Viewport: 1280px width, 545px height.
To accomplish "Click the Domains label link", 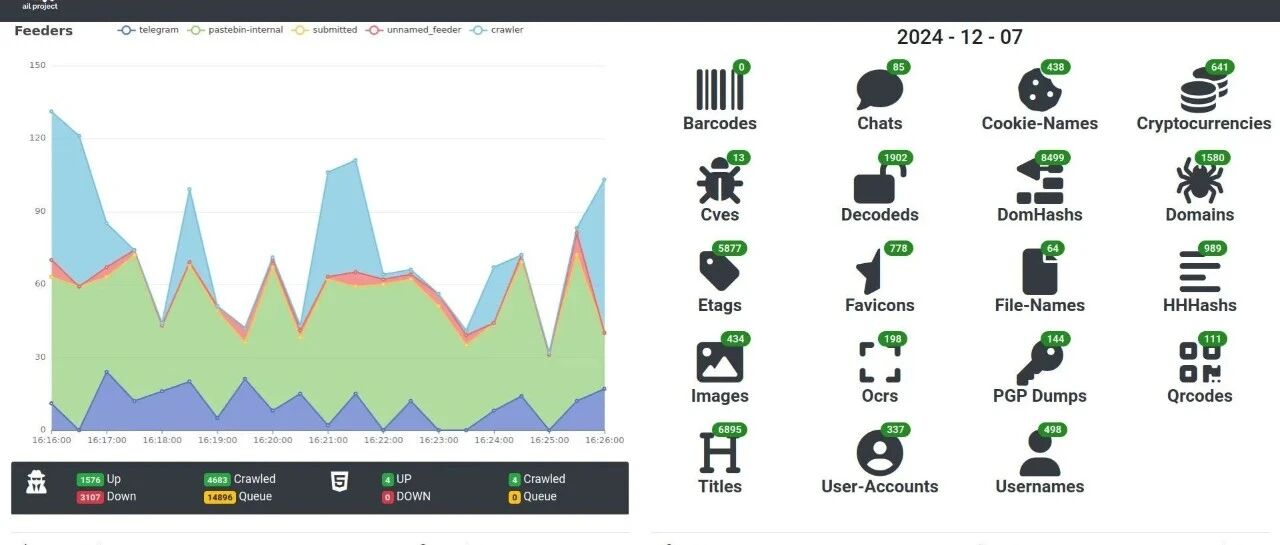I will coord(1200,215).
